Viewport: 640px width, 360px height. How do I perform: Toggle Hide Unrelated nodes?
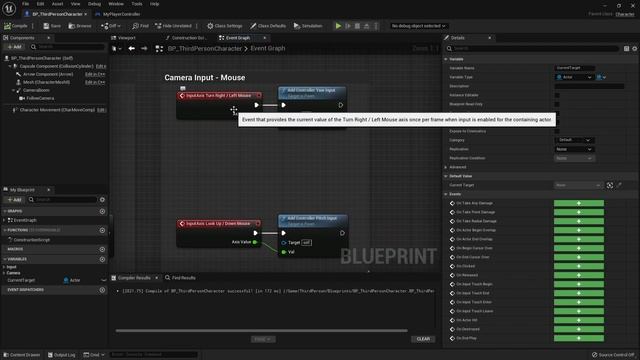coord(173,26)
